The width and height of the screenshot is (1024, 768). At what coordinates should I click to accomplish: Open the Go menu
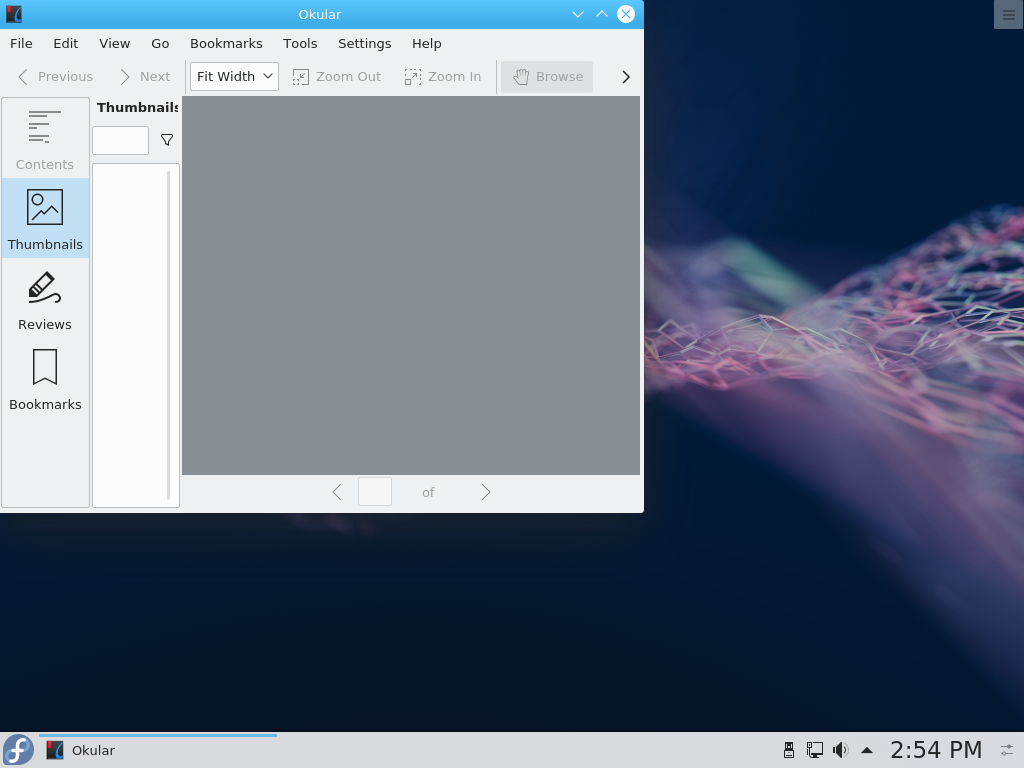(x=160, y=44)
